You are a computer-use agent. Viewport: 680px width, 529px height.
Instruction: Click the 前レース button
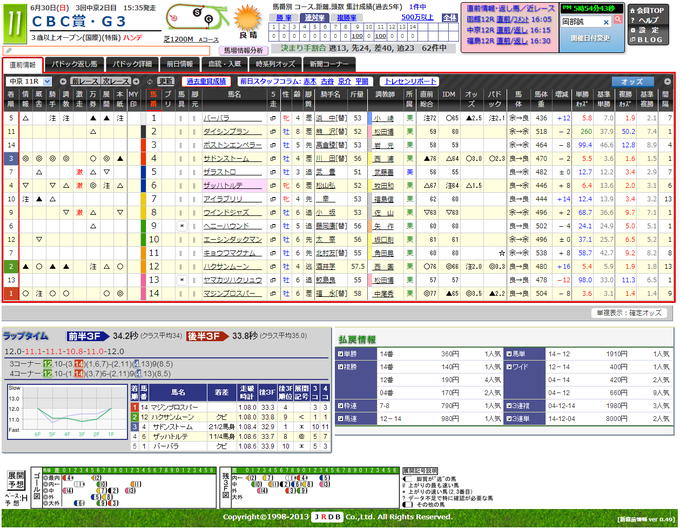click(85, 82)
